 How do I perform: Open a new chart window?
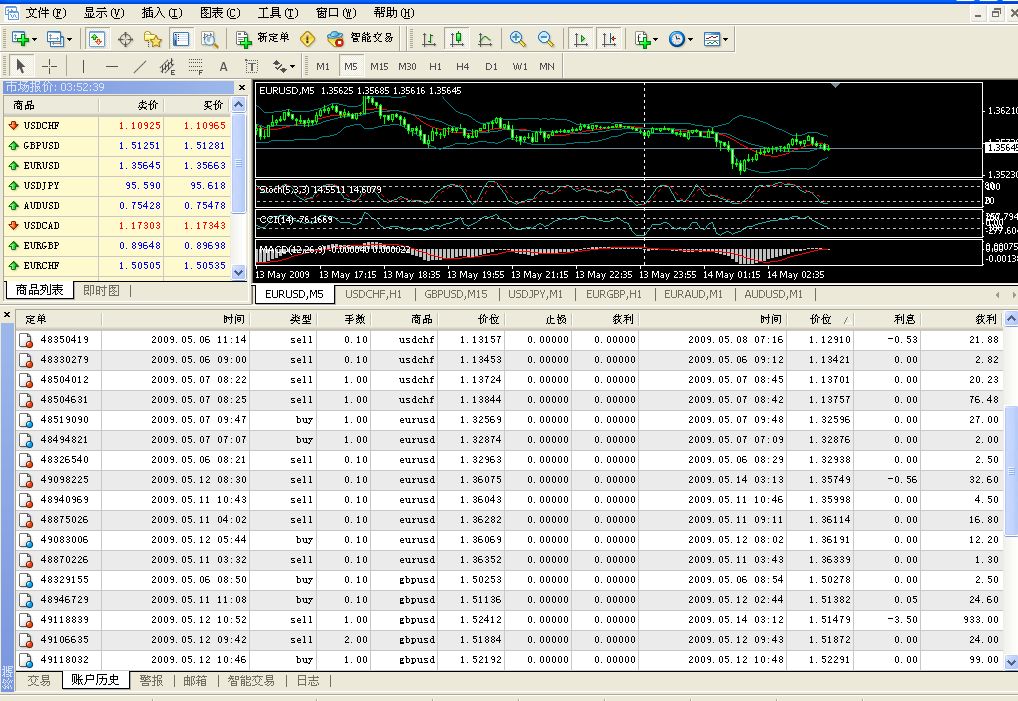19,39
